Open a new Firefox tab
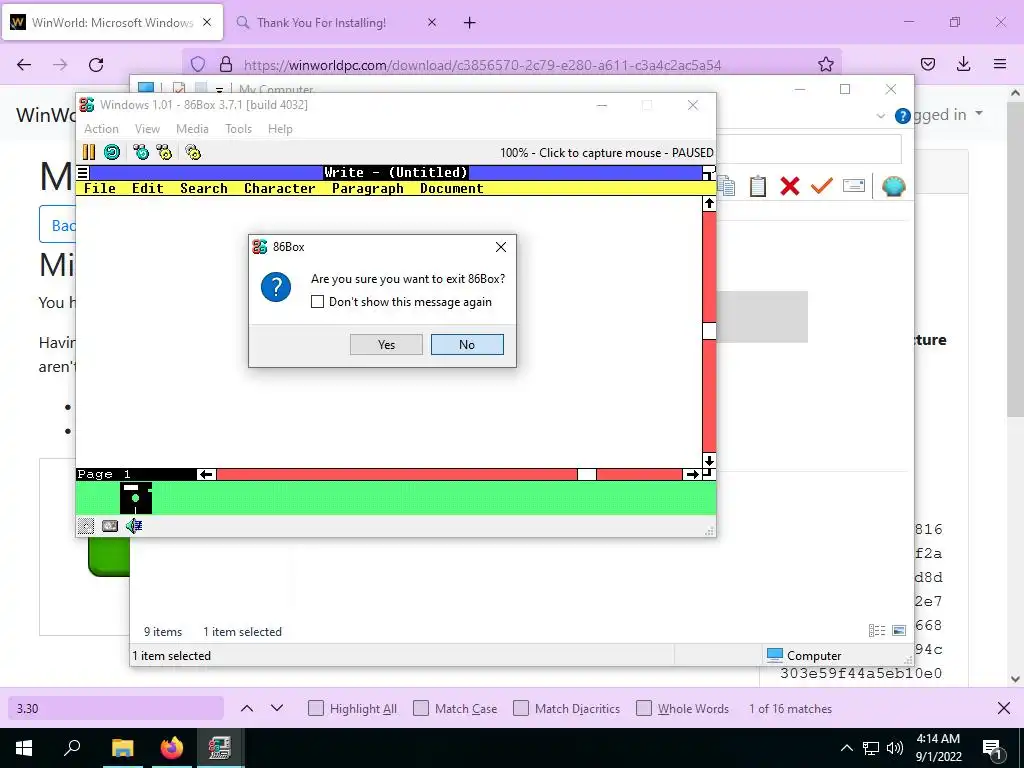Viewport: 1024px width, 768px height. coord(470,22)
